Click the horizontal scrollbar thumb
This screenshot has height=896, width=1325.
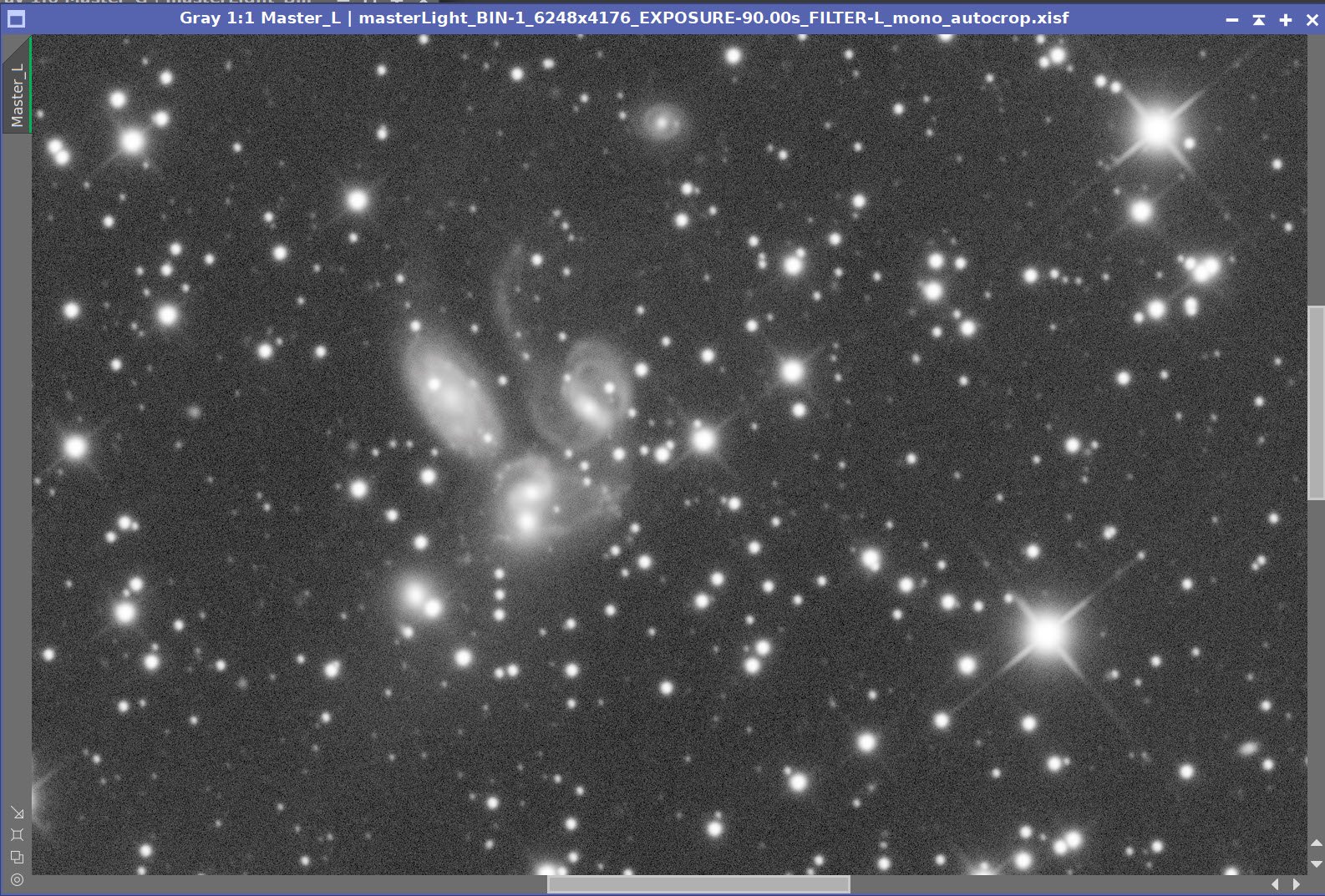pos(698,884)
